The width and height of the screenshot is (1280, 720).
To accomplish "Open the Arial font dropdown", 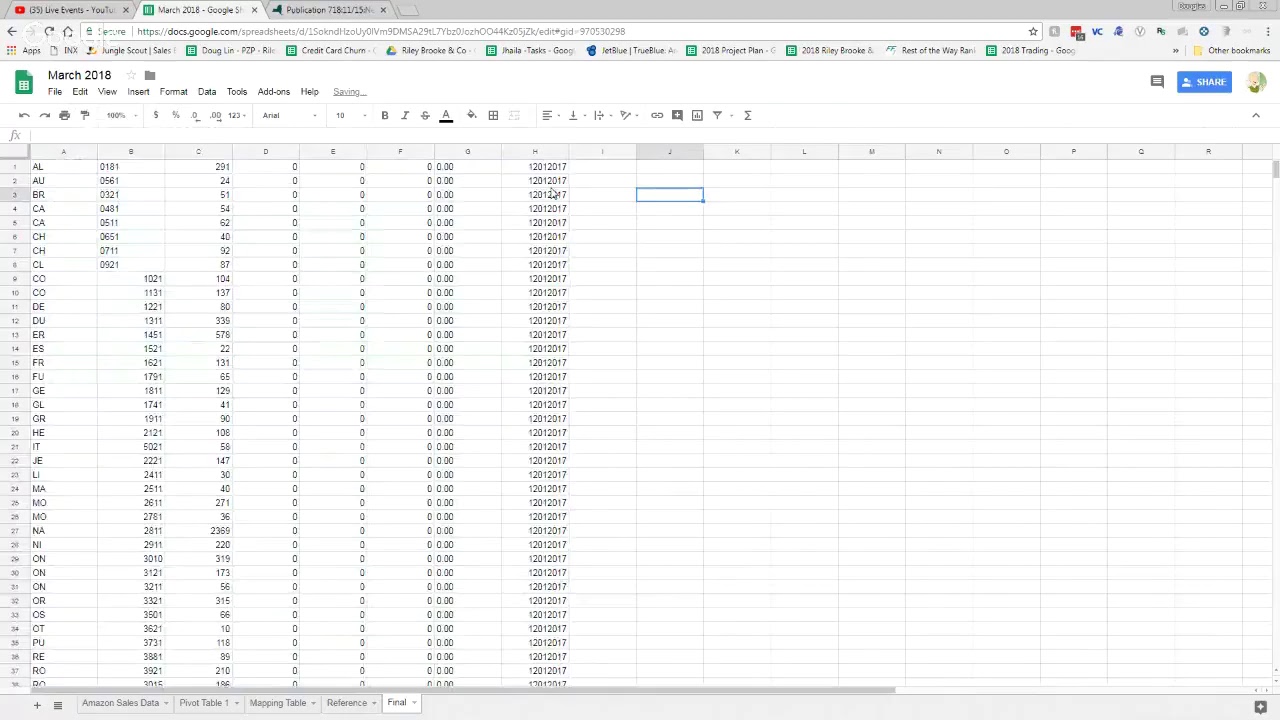I will [x=290, y=115].
